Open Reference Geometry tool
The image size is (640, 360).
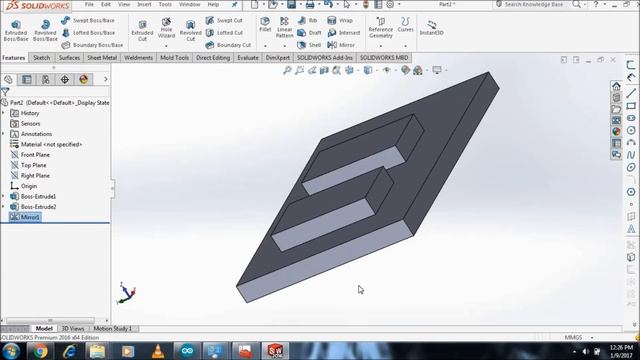click(x=380, y=27)
